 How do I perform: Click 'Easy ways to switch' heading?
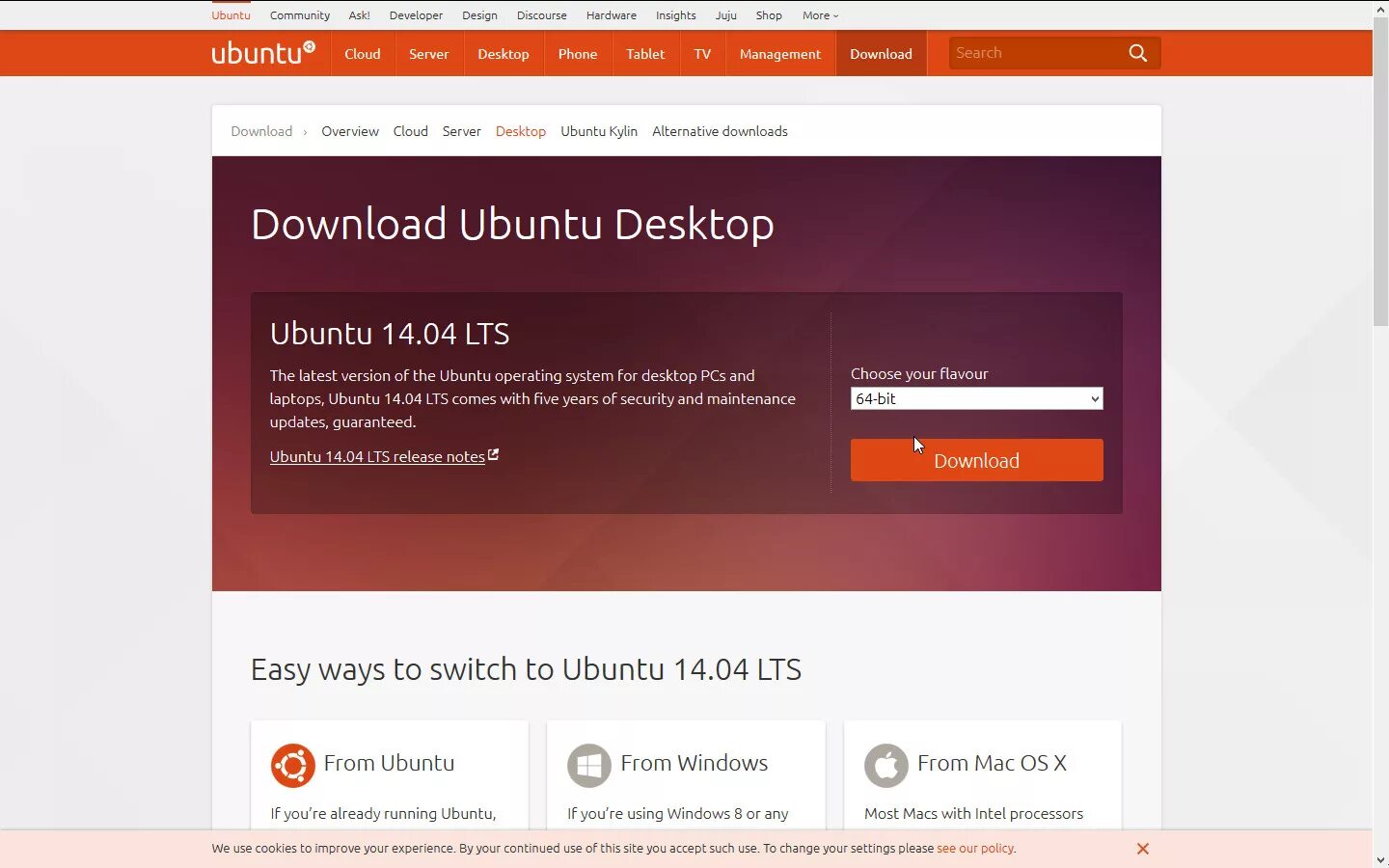(526, 669)
